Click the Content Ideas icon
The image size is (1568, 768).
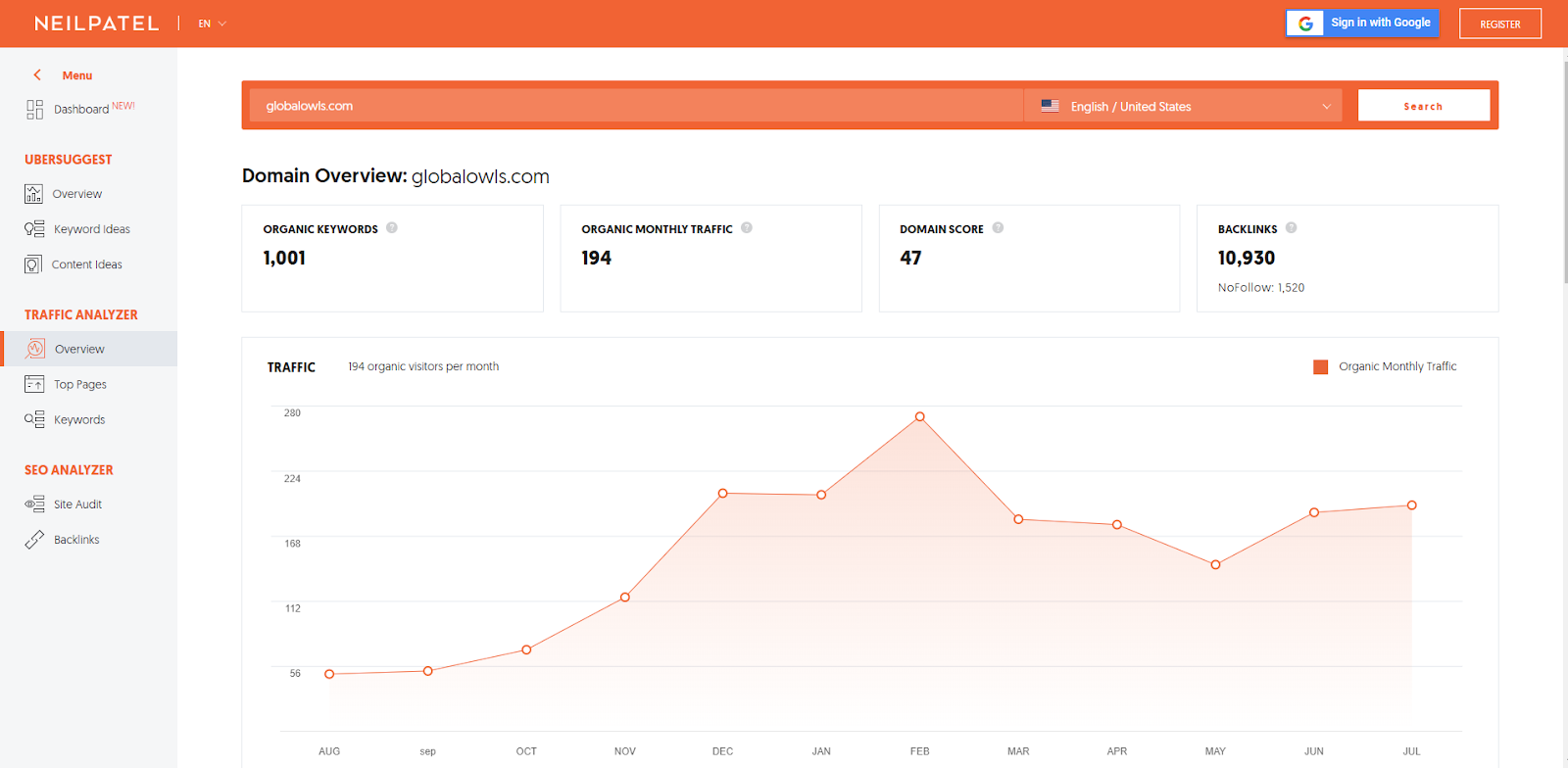pos(33,264)
